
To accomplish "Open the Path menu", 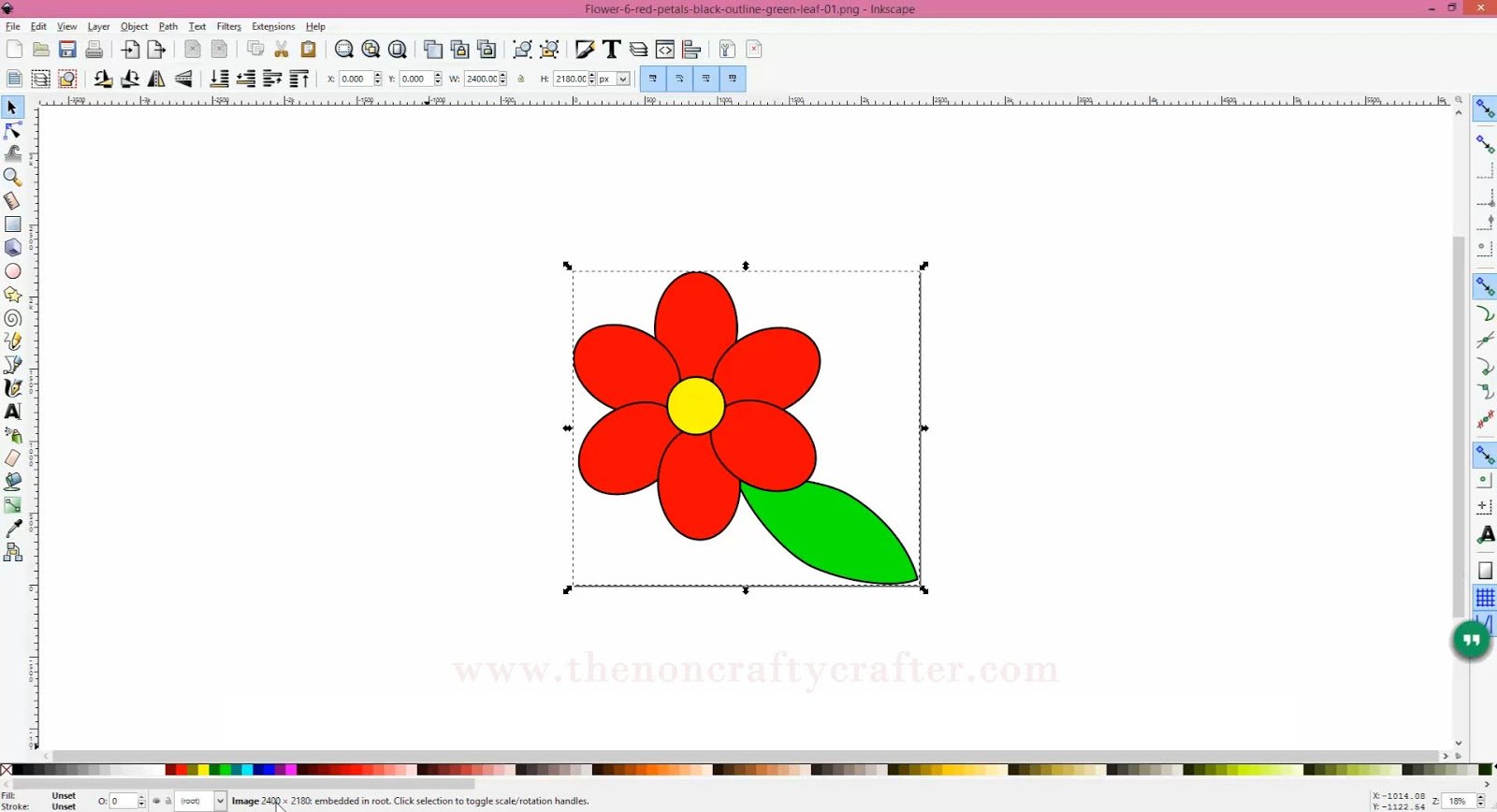I will pos(167,27).
